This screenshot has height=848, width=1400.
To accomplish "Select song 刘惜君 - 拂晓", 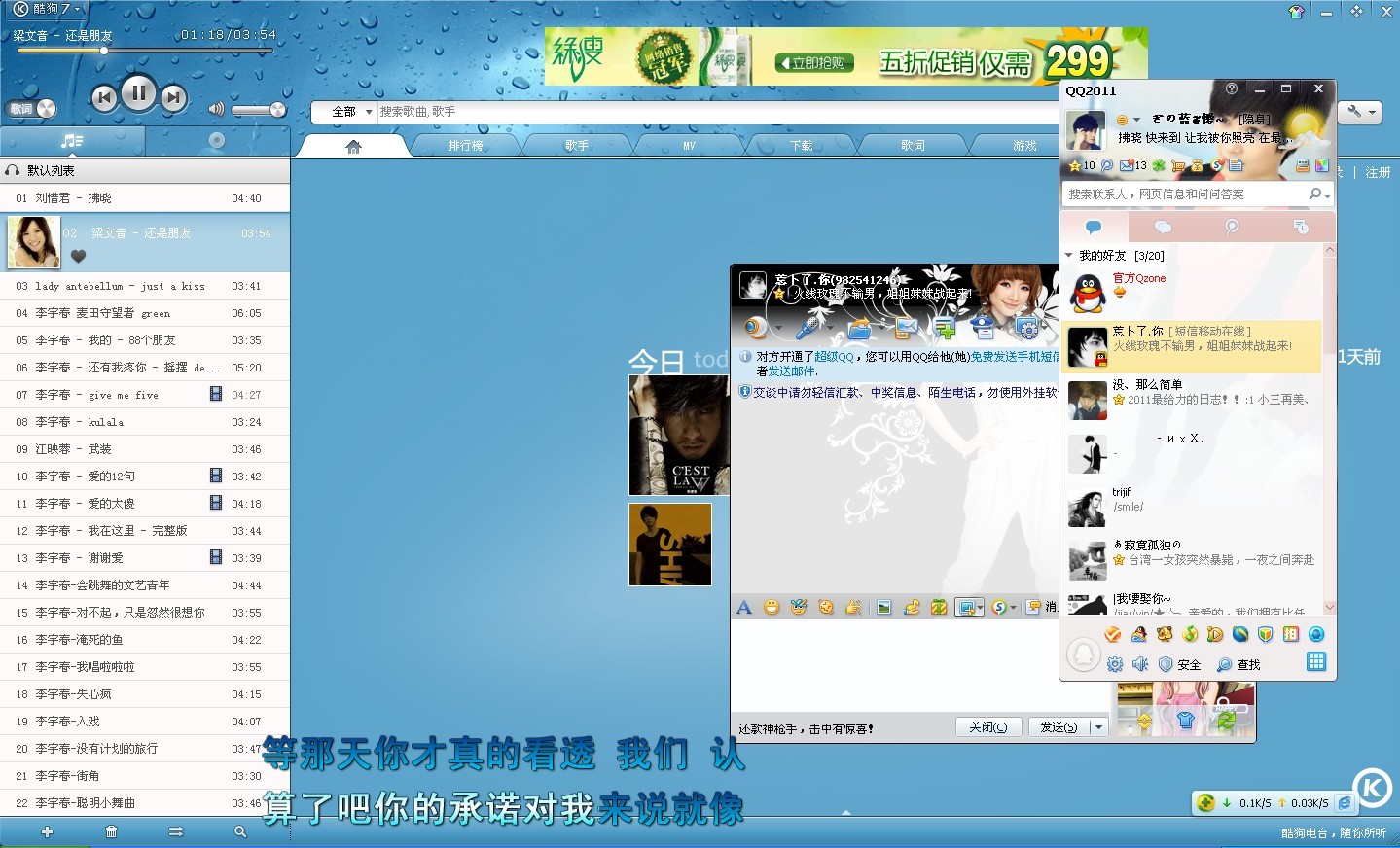I will coord(145,198).
